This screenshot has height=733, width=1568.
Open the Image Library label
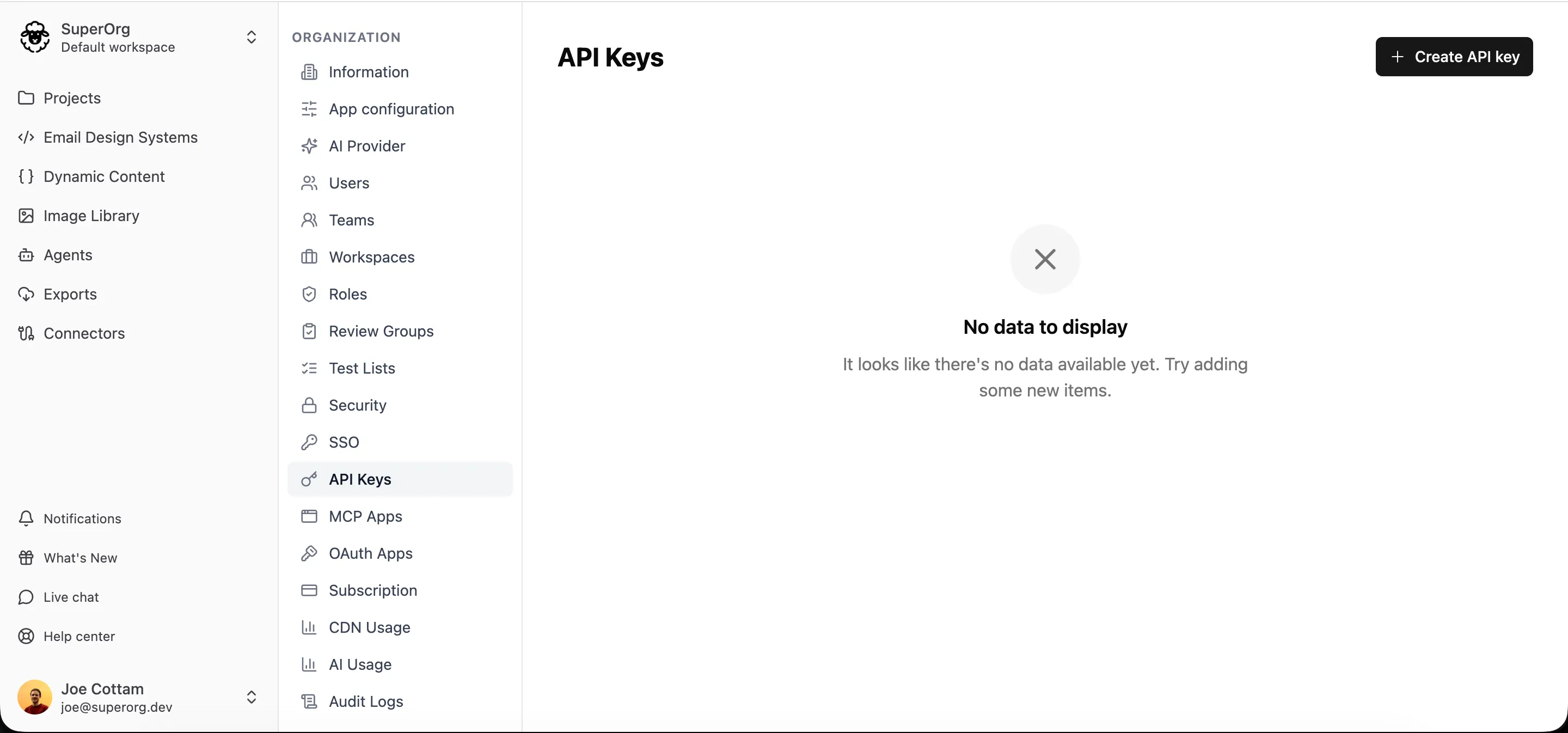click(x=91, y=216)
